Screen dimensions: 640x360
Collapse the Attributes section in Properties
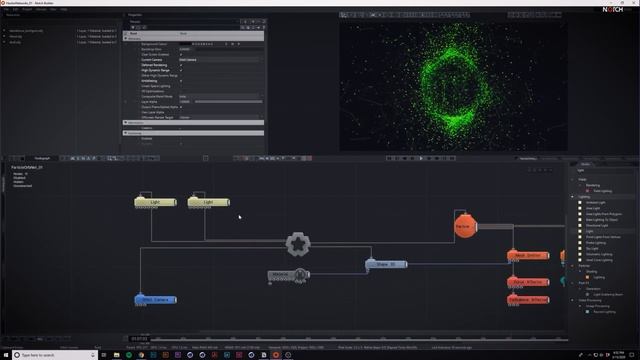coord(126,38)
